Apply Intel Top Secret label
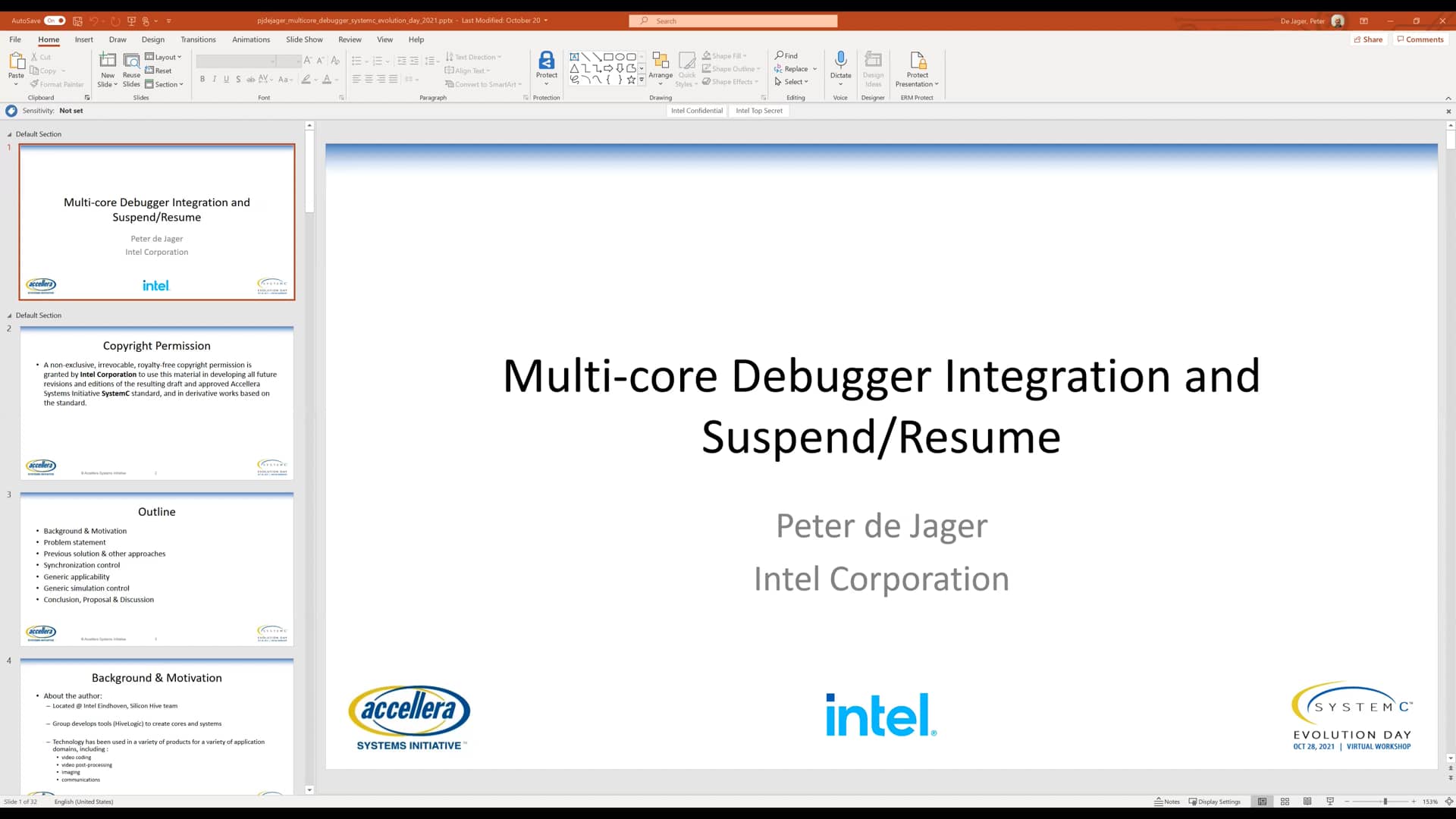 [x=758, y=111]
